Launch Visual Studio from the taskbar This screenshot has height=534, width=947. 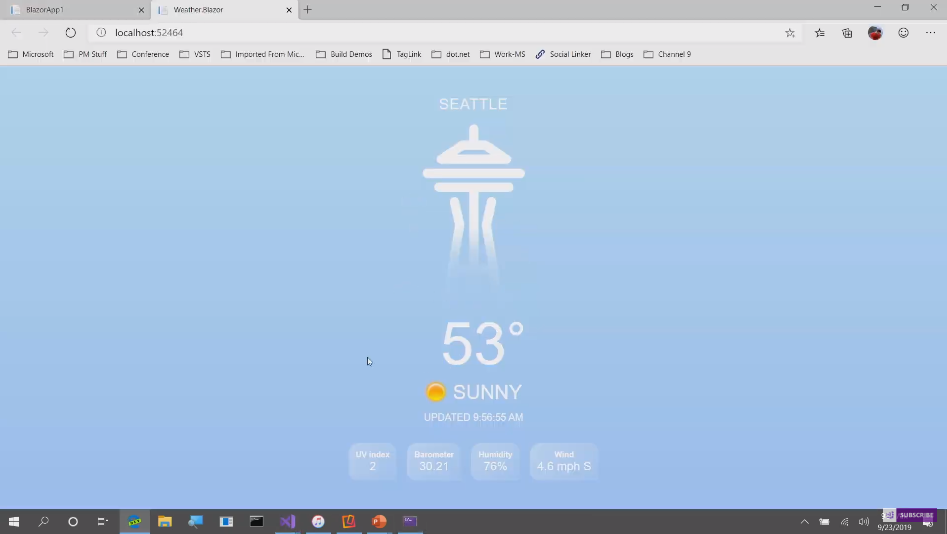[288, 521]
